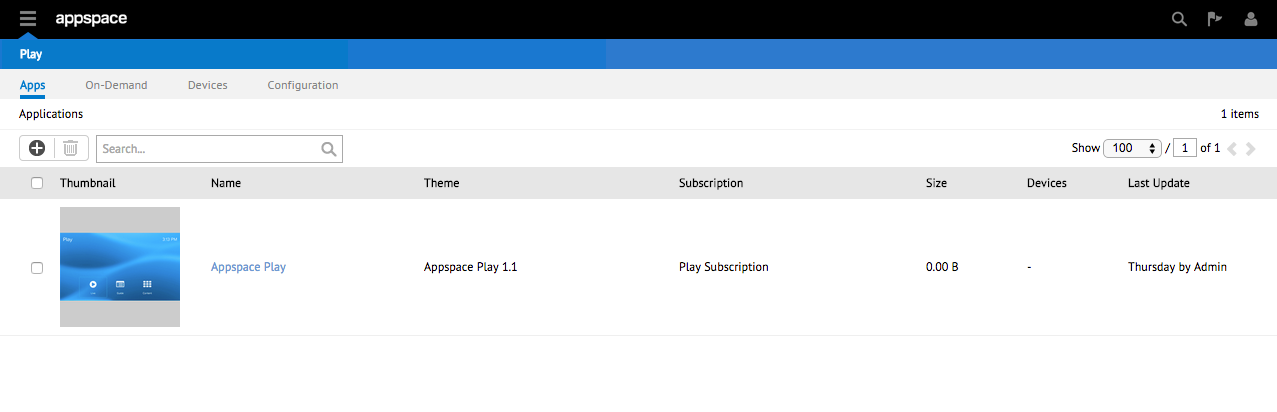Go to previous page arrow
The image size is (1277, 412).
(1232, 148)
